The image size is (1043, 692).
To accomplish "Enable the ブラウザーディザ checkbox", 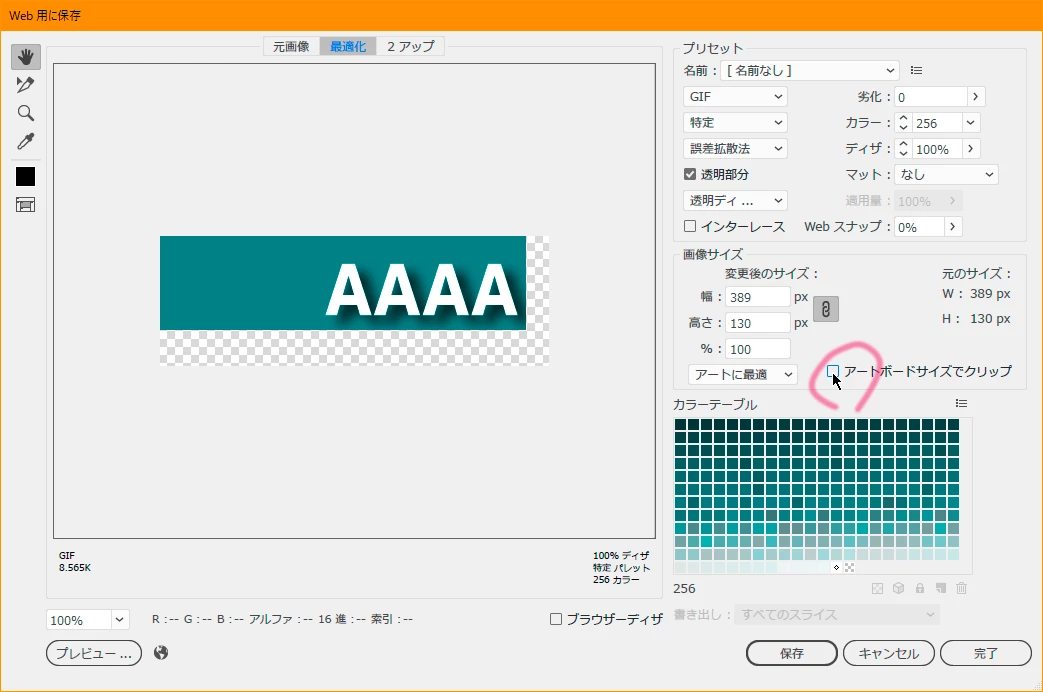I will click(556, 619).
